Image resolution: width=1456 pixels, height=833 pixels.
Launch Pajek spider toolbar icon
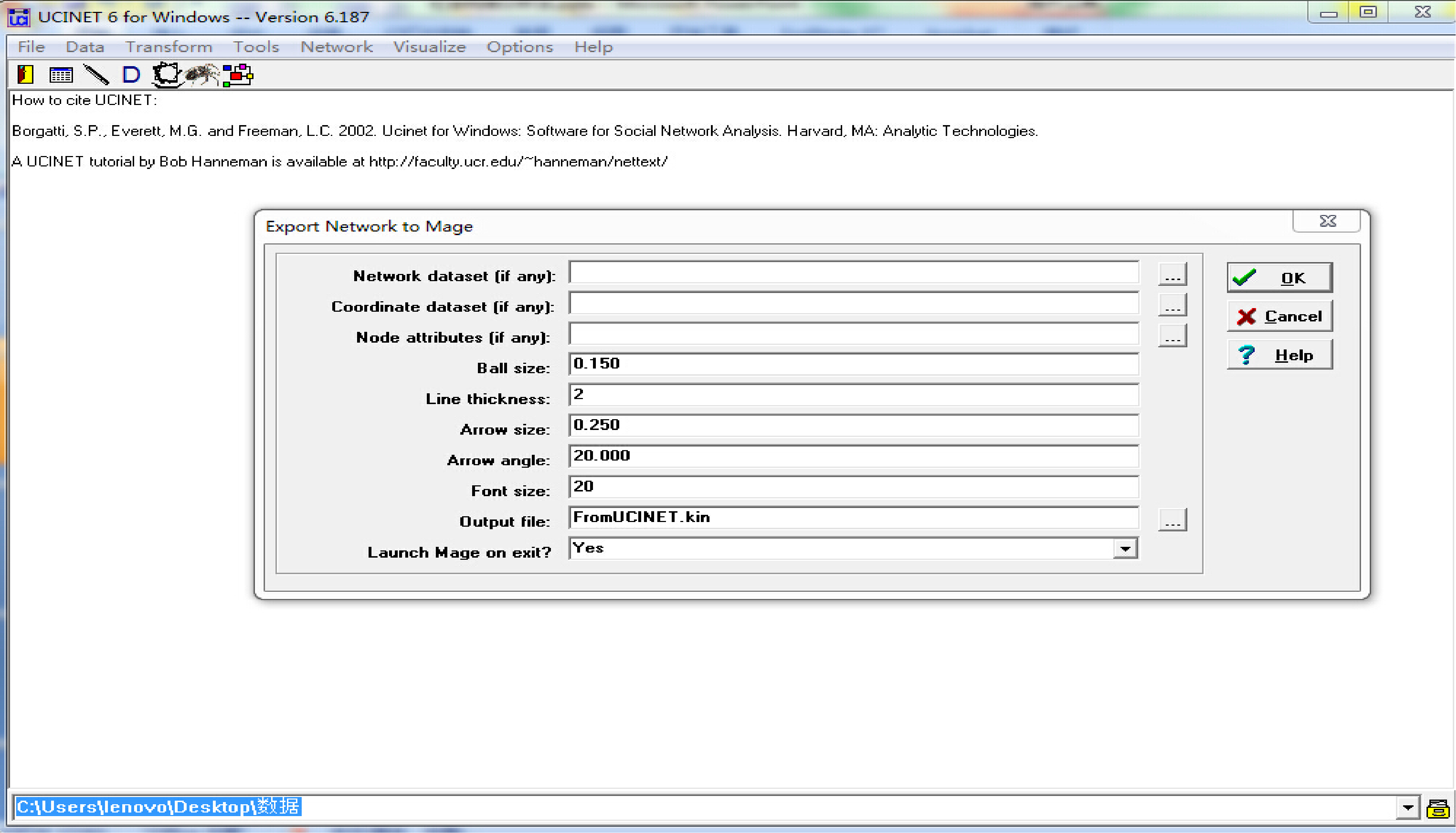tap(201, 74)
